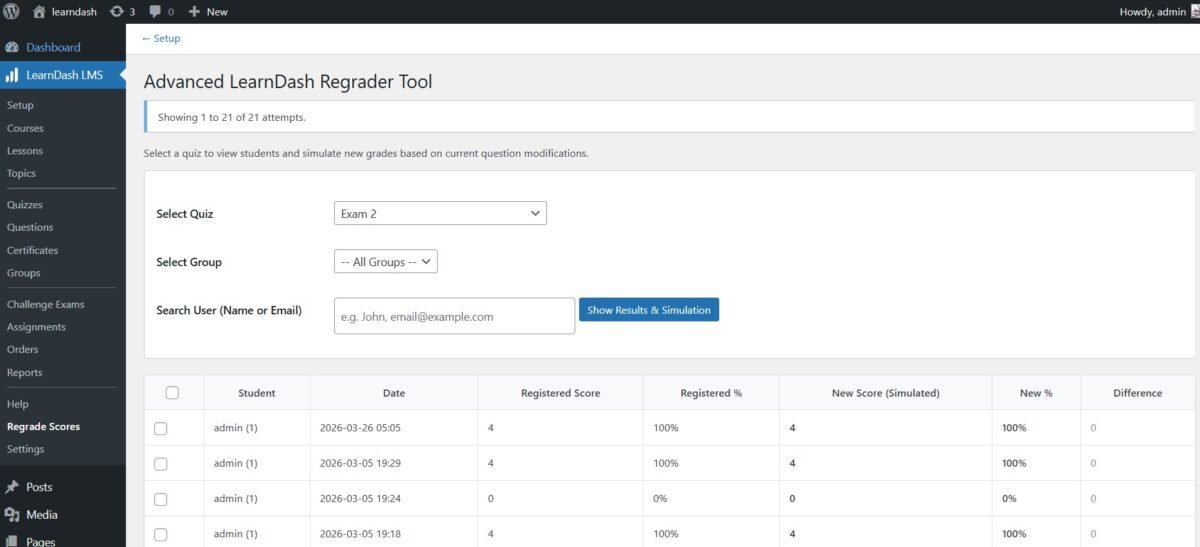Follow the Setup back link
Viewport: 1200px width, 547px height.
click(161, 38)
